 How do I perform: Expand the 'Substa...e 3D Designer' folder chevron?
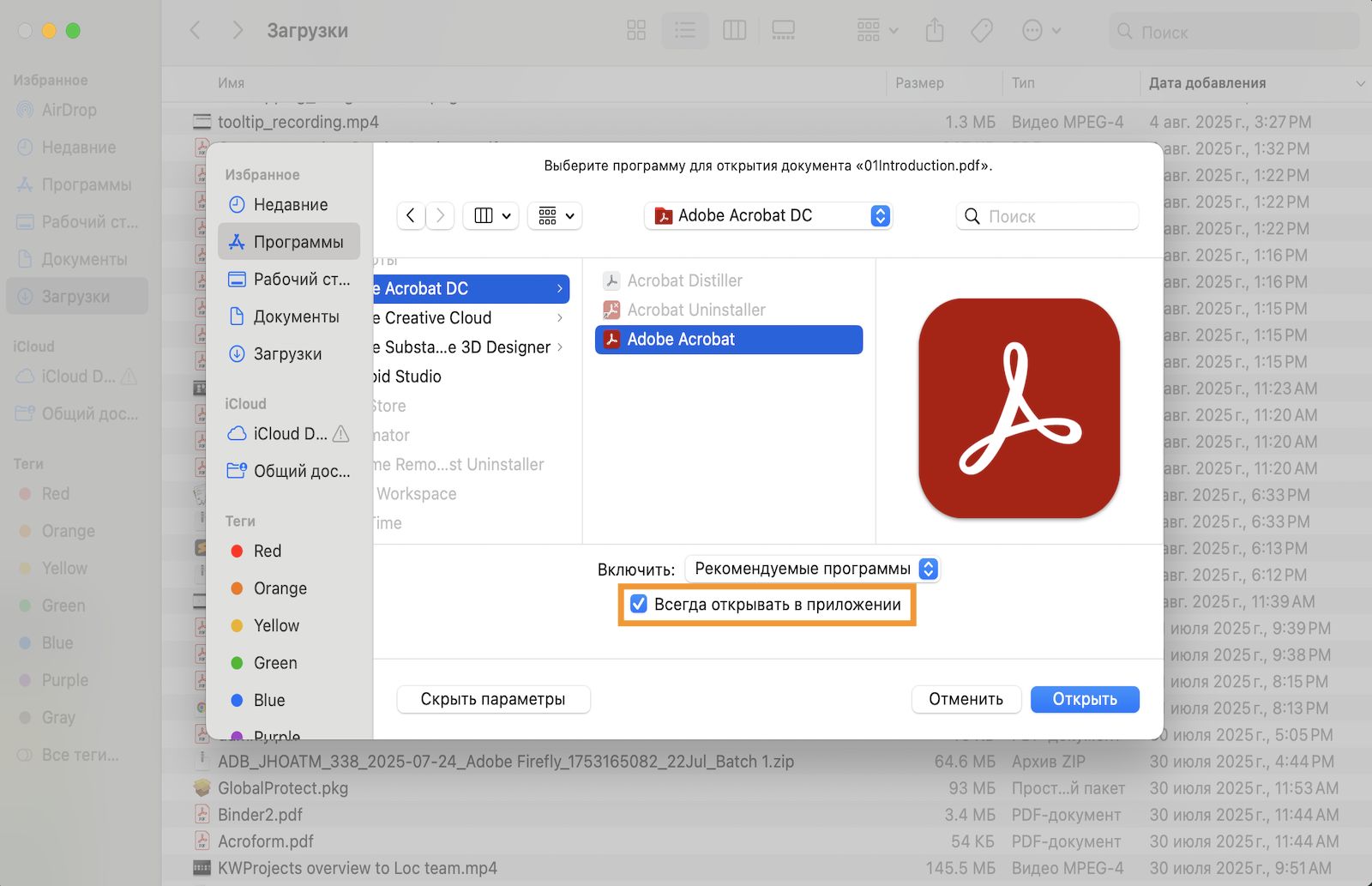tap(560, 347)
